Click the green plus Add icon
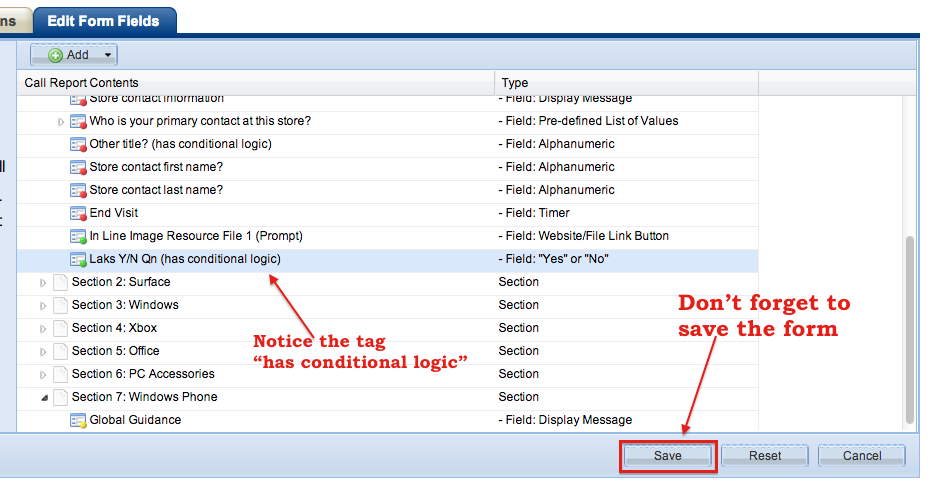The width and height of the screenshot is (932, 492). (56, 55)
